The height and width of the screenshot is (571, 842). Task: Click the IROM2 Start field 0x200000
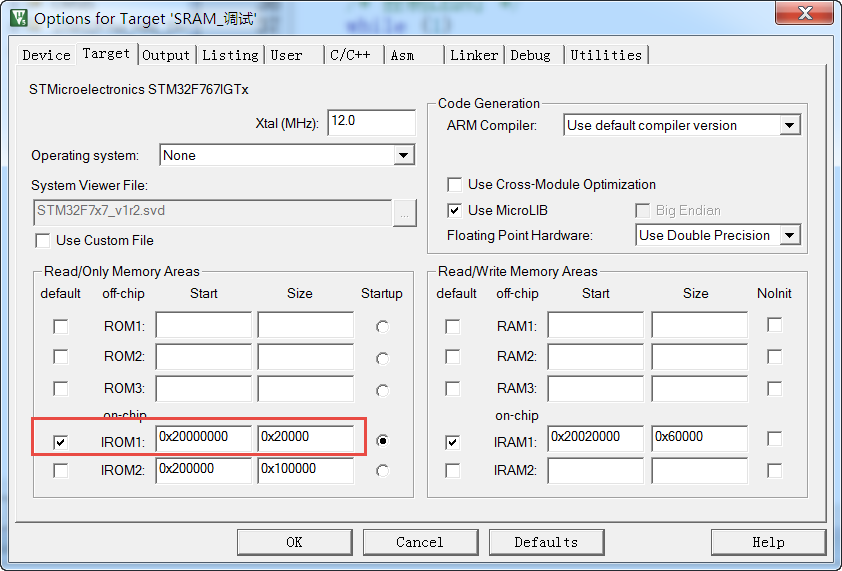click(204, 471)
